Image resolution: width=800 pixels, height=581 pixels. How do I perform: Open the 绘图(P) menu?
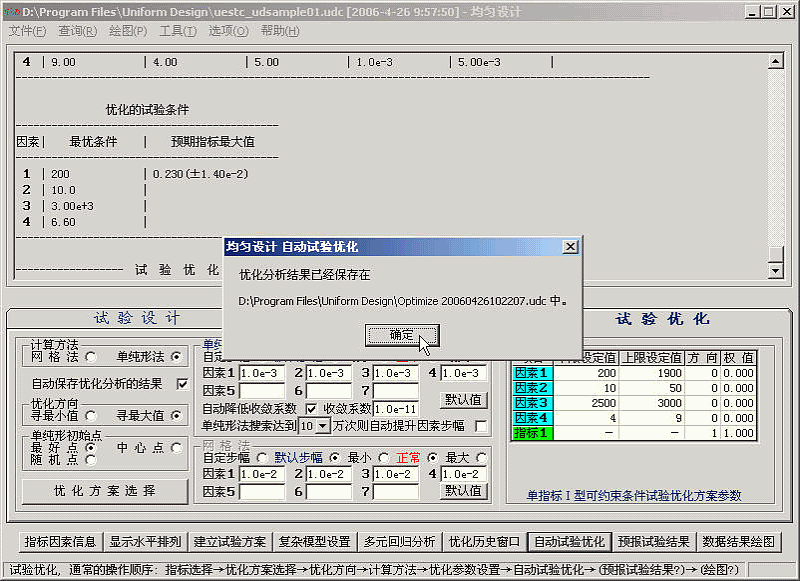coord(127,31)
